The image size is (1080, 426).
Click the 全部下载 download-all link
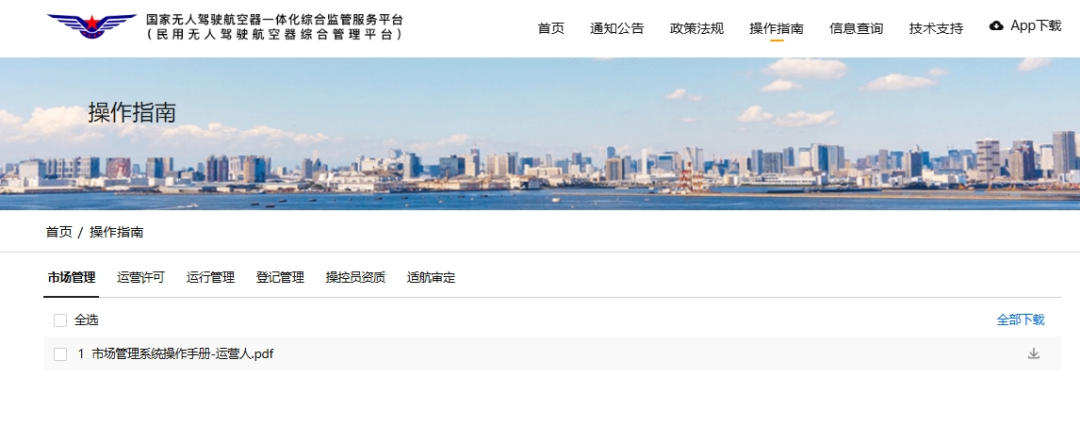[x=1020, y=320]
